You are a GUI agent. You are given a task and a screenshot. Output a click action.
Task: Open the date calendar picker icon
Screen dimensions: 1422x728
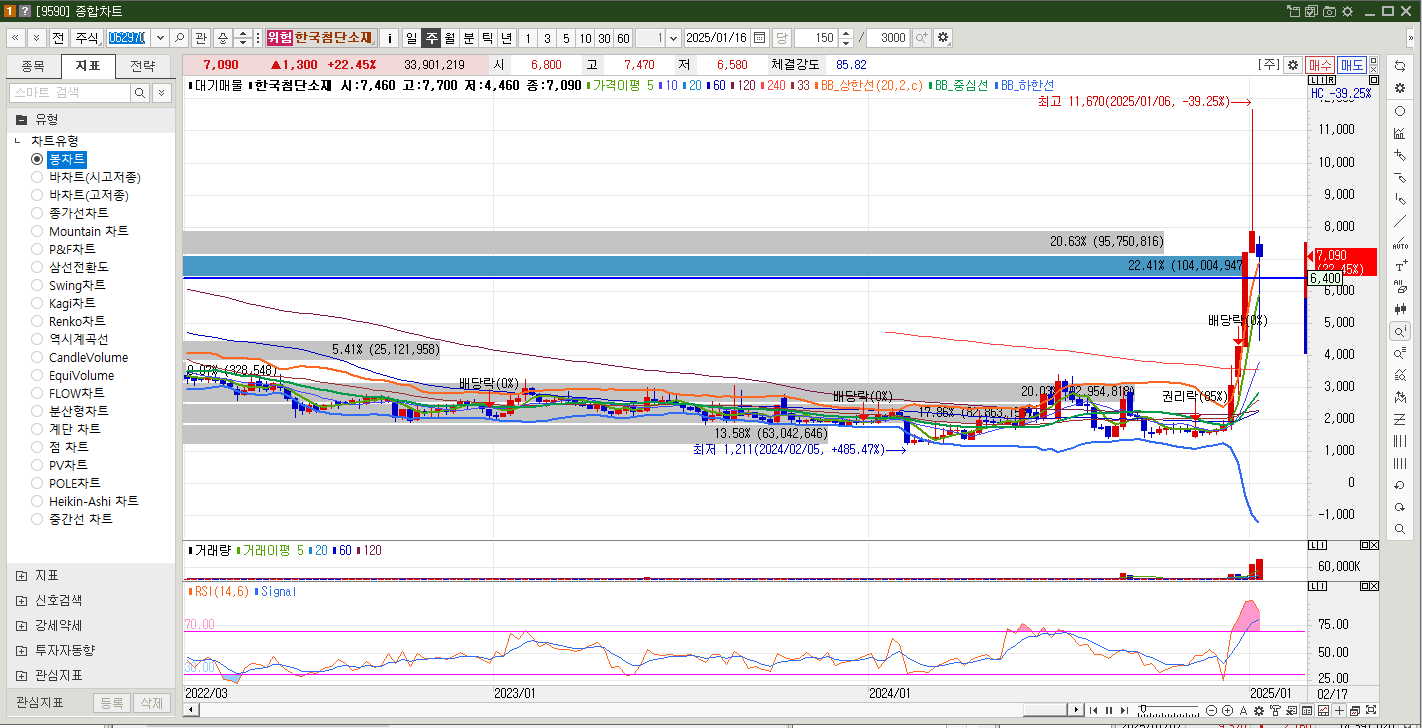tap(760, 38)
